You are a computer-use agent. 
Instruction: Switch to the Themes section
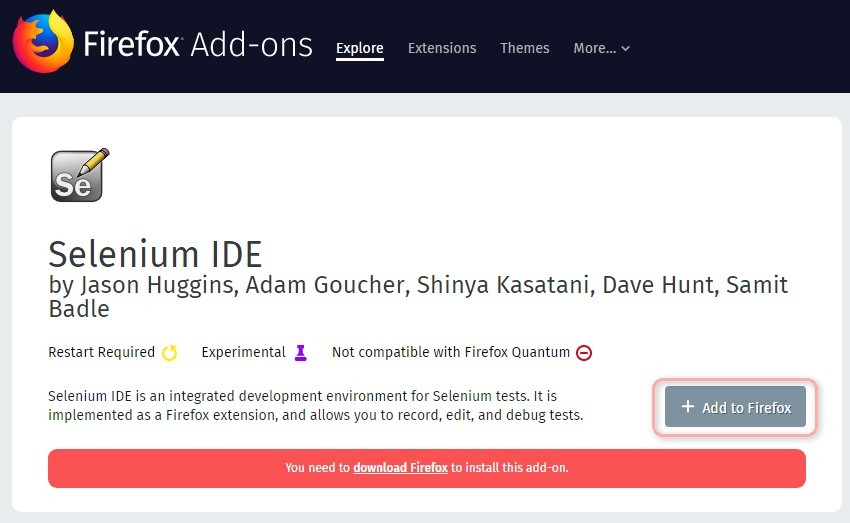525,48
